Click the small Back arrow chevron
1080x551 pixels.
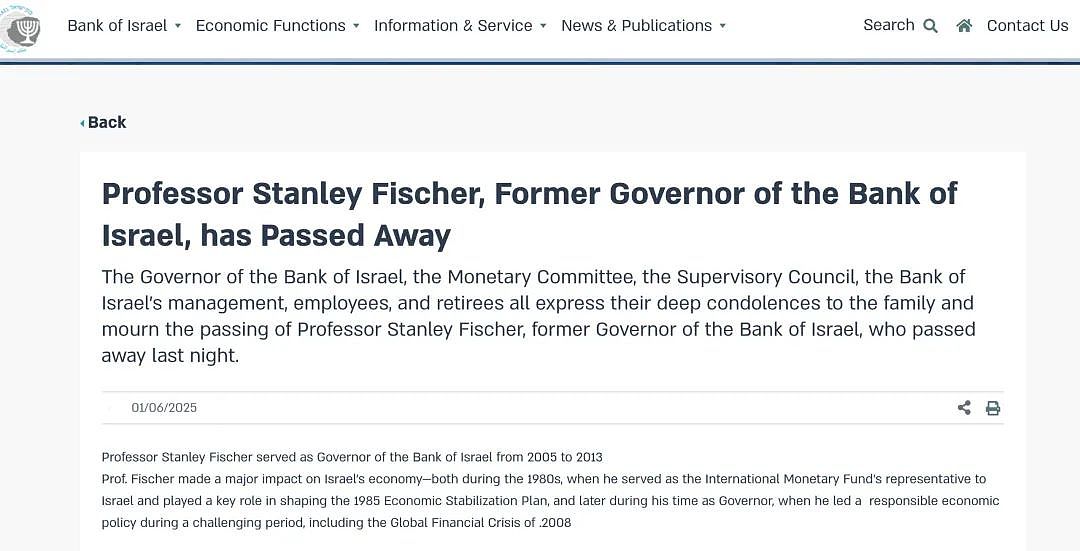point(83,123)
